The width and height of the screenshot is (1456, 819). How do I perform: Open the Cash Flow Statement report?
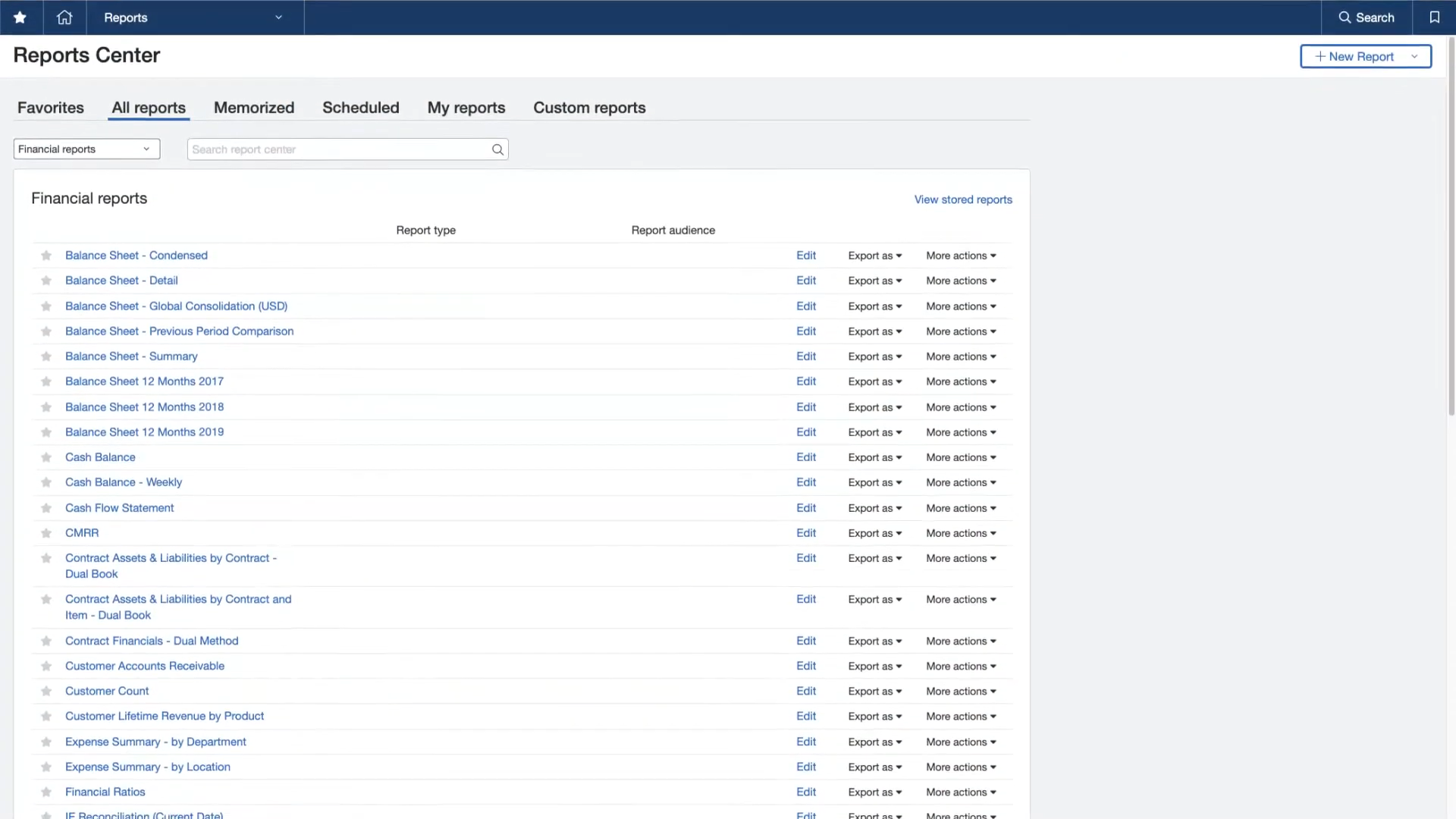pyautogui.click(x=119, y=508)
